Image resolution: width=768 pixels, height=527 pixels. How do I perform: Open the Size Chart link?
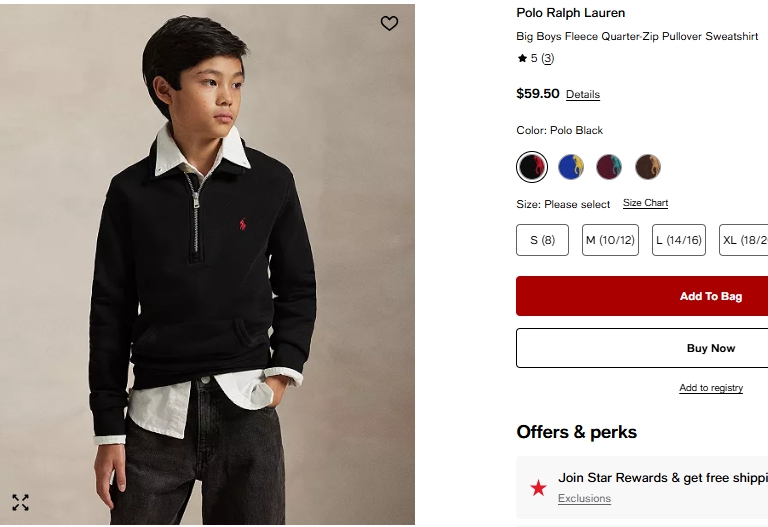point(645,203)
